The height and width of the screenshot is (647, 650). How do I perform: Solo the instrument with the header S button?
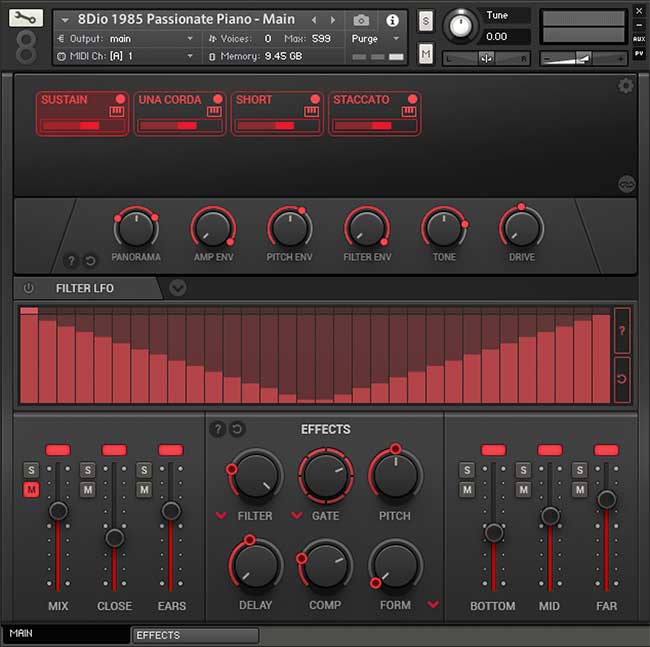(426, 21)
